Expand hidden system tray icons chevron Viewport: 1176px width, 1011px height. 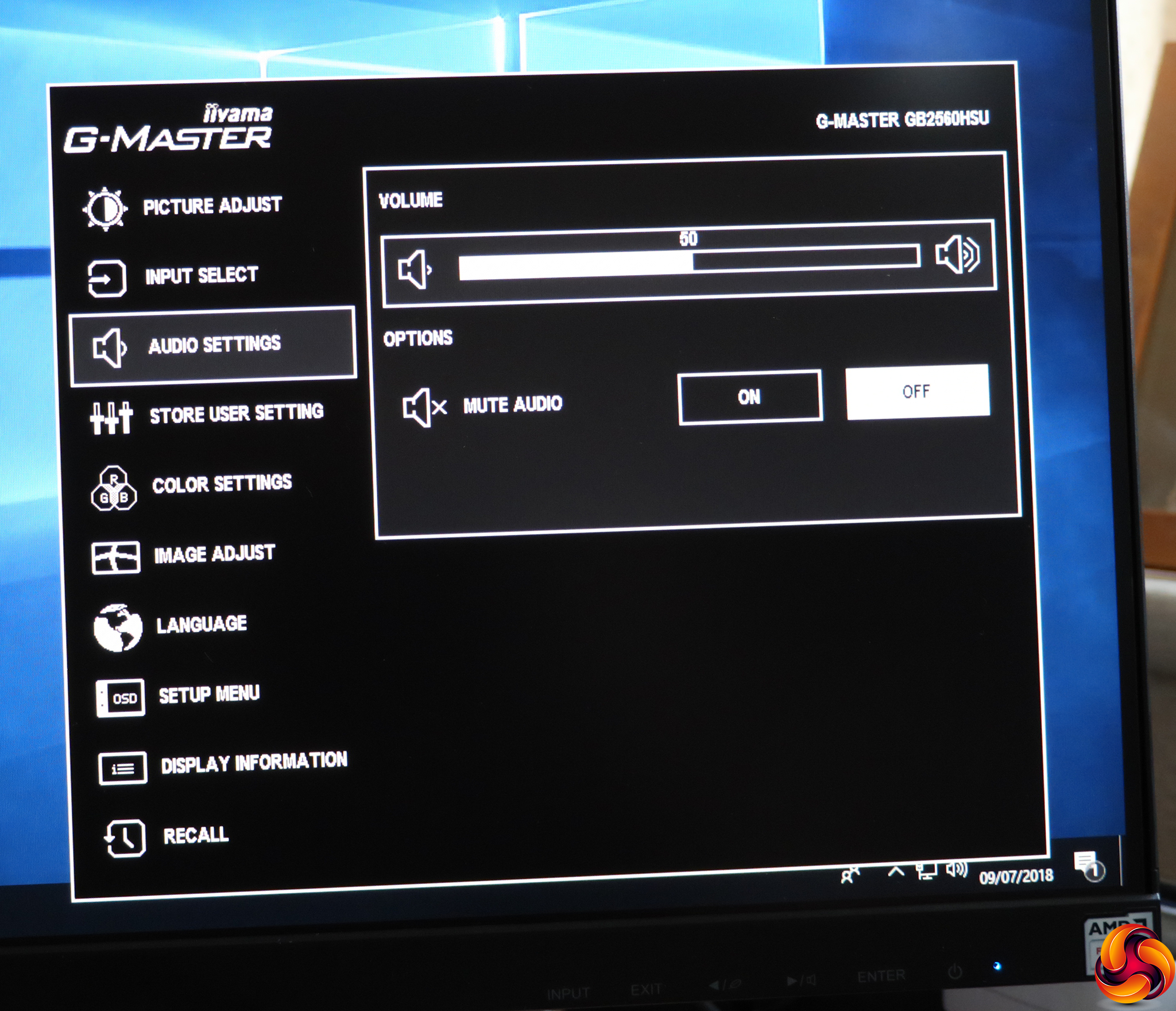click(896, 872)
